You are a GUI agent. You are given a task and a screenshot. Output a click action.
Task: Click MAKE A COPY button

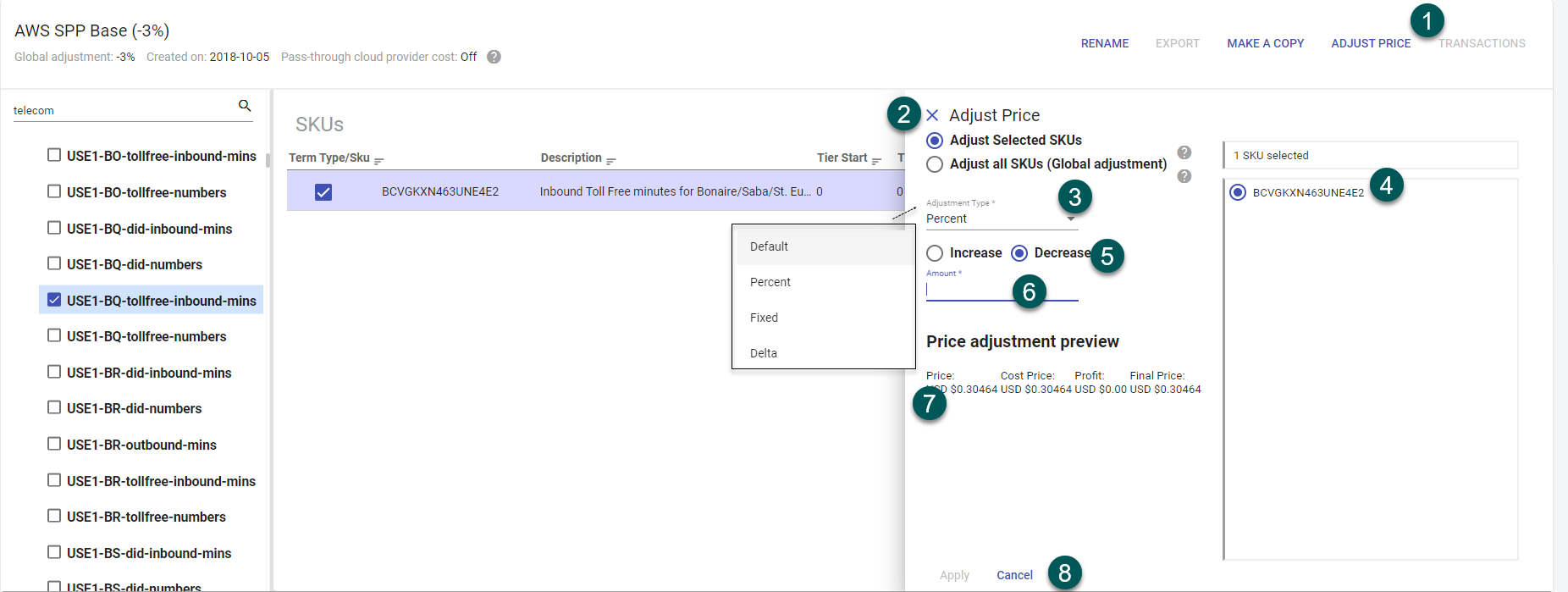1266,43
